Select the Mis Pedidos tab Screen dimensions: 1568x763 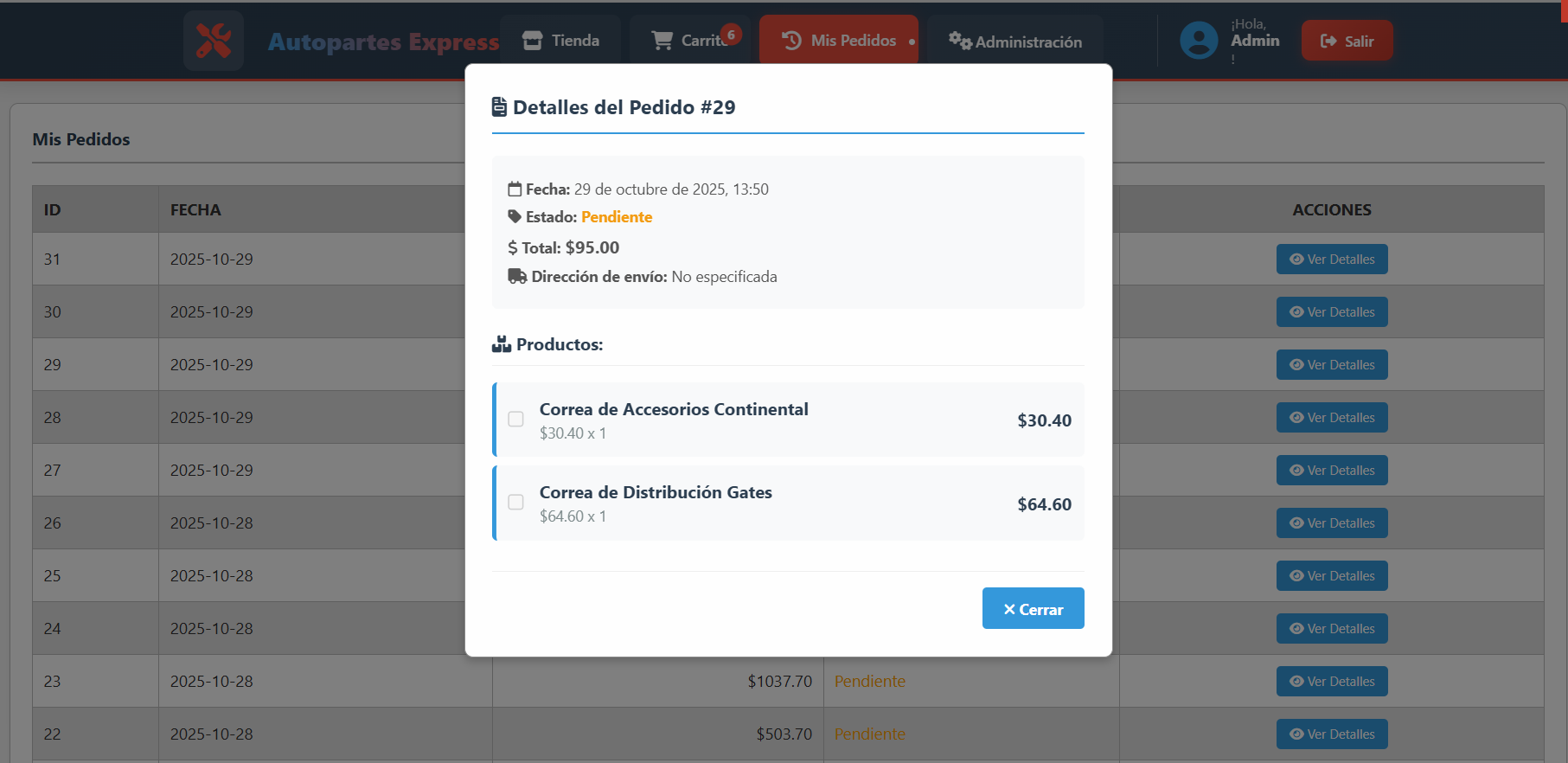[838, 41]
